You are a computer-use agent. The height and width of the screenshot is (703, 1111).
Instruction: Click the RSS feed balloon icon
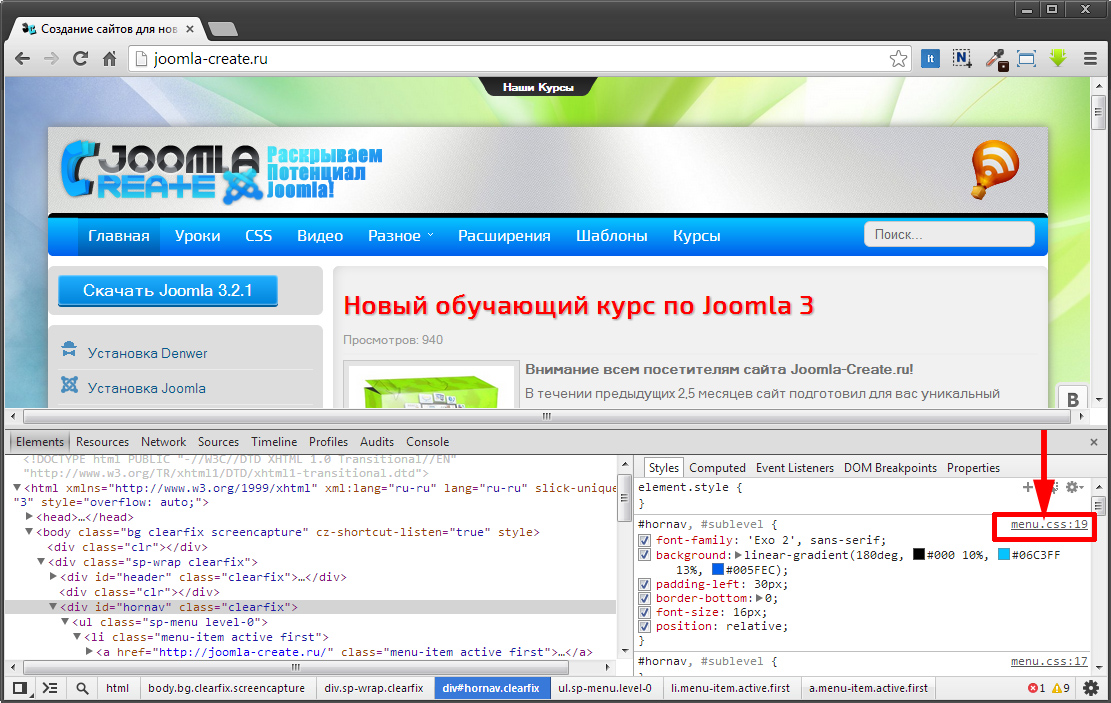click(994, 169)
